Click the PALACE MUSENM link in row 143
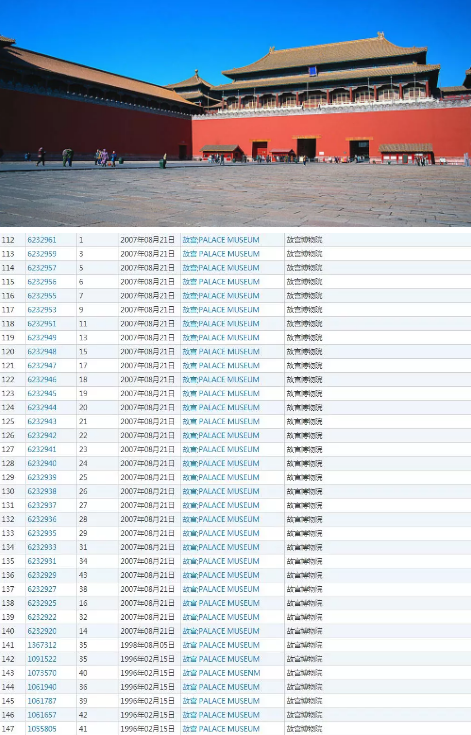This screenshot has height=735, width=471. tap(221, 673)
